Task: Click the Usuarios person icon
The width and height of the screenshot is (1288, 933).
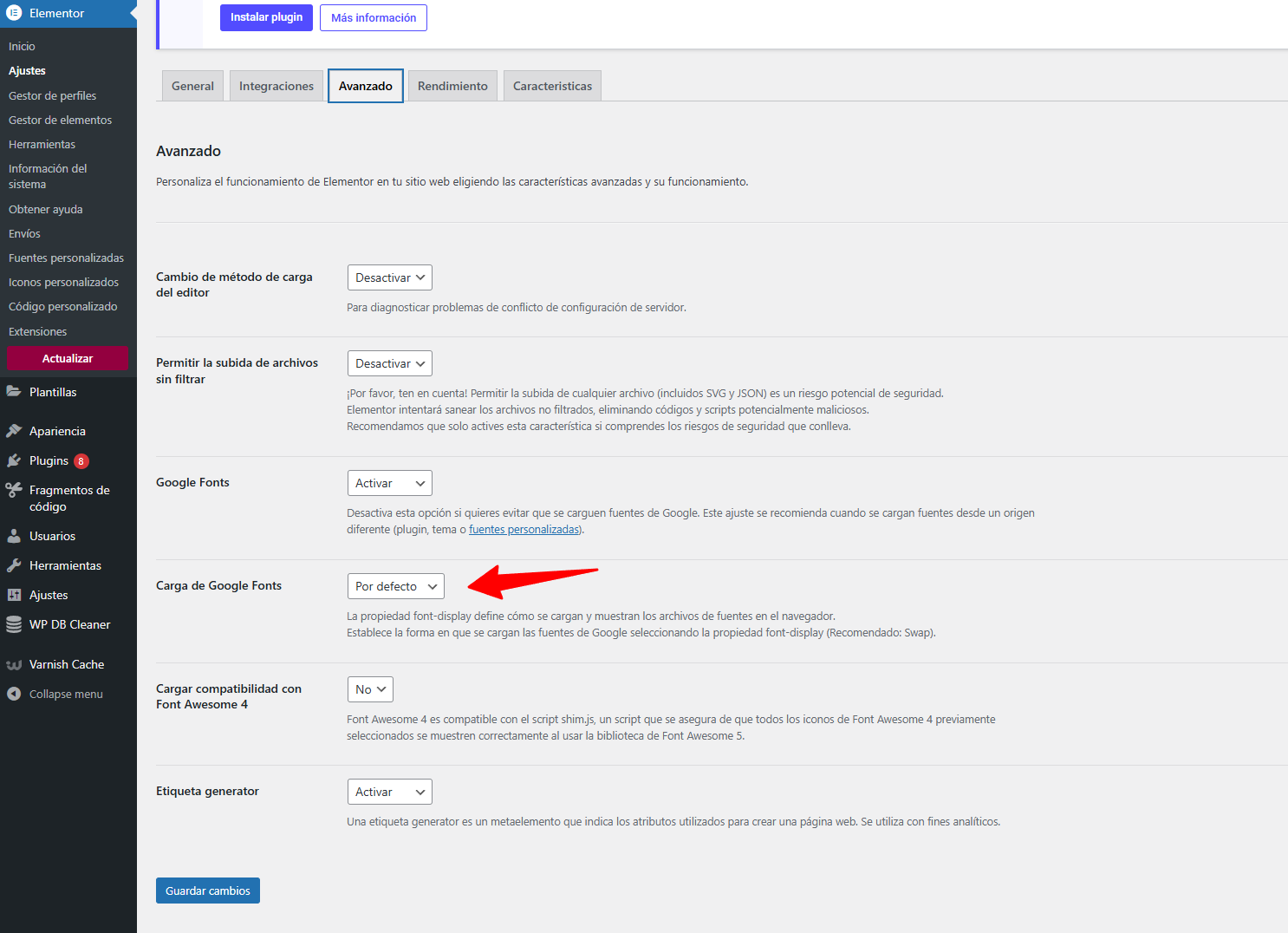Action: pos(14,536)
